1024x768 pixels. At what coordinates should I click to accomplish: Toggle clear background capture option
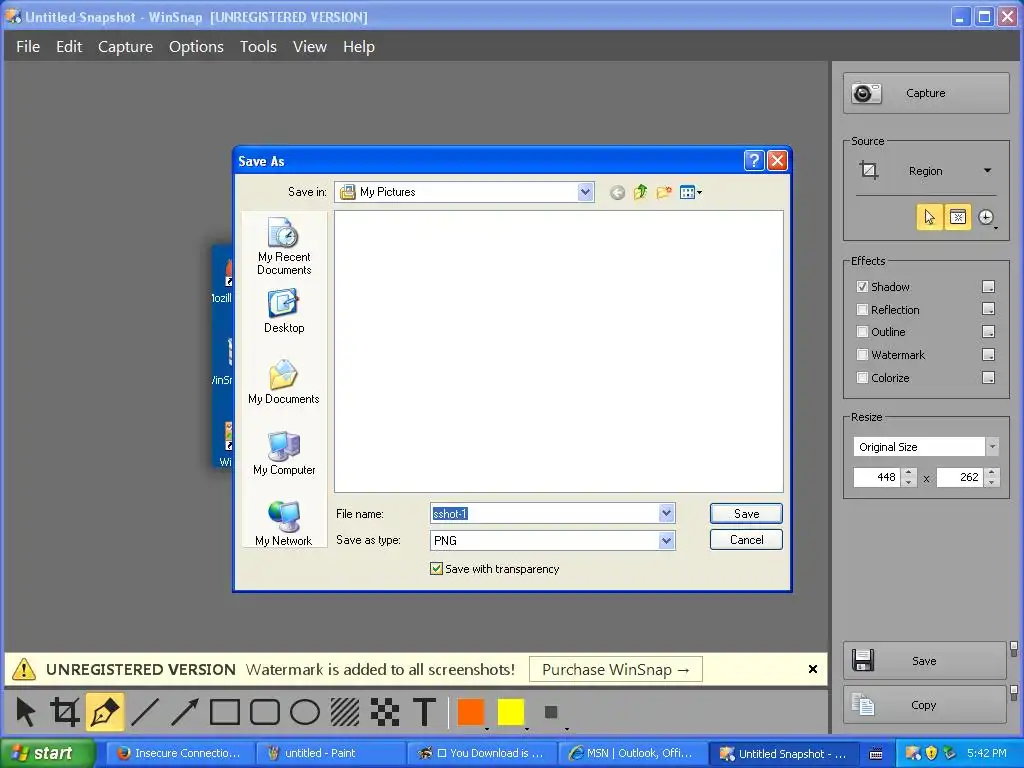point(957,217)
